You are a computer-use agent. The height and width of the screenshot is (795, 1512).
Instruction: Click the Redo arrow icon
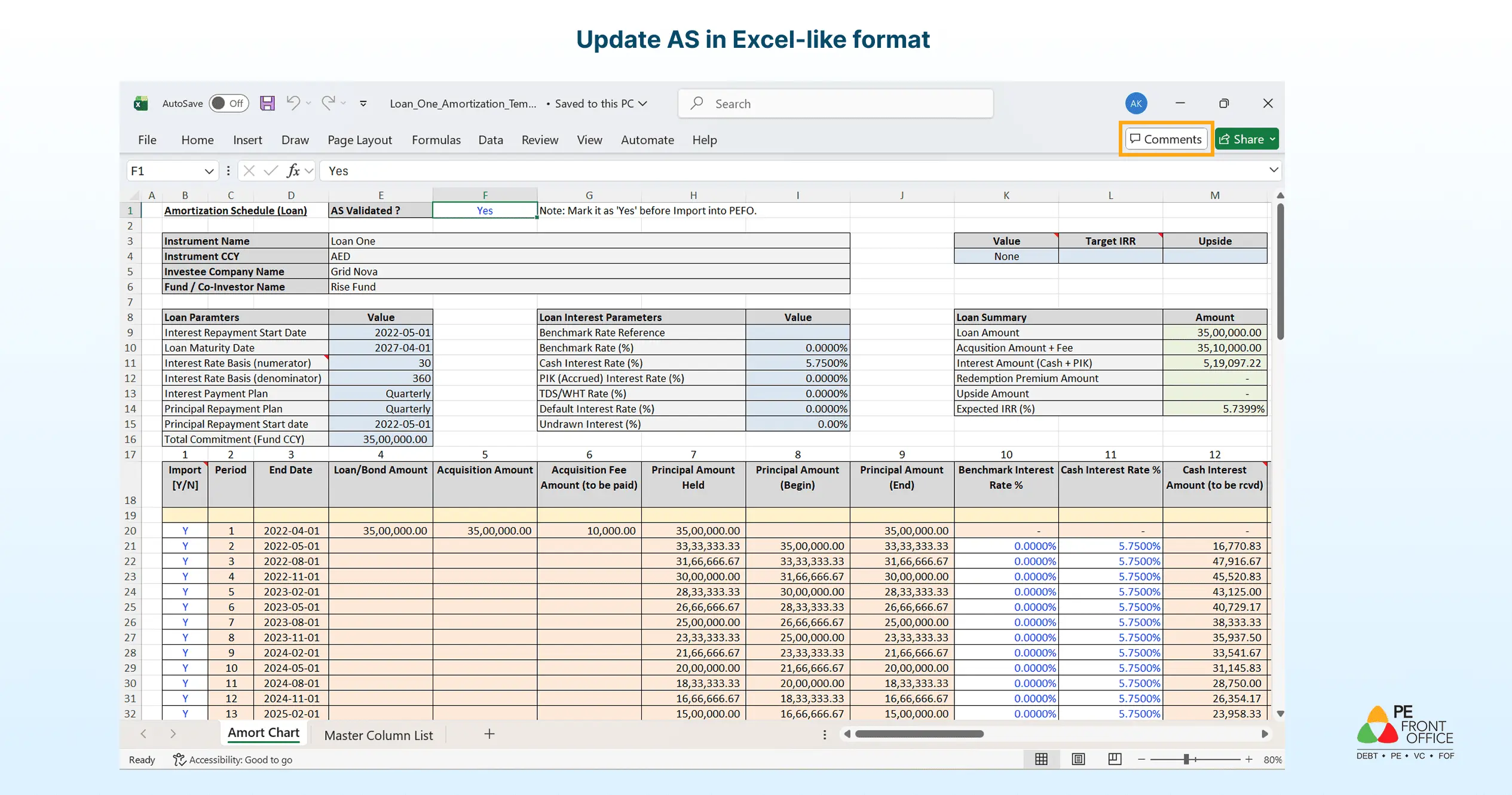click(328, 103)
